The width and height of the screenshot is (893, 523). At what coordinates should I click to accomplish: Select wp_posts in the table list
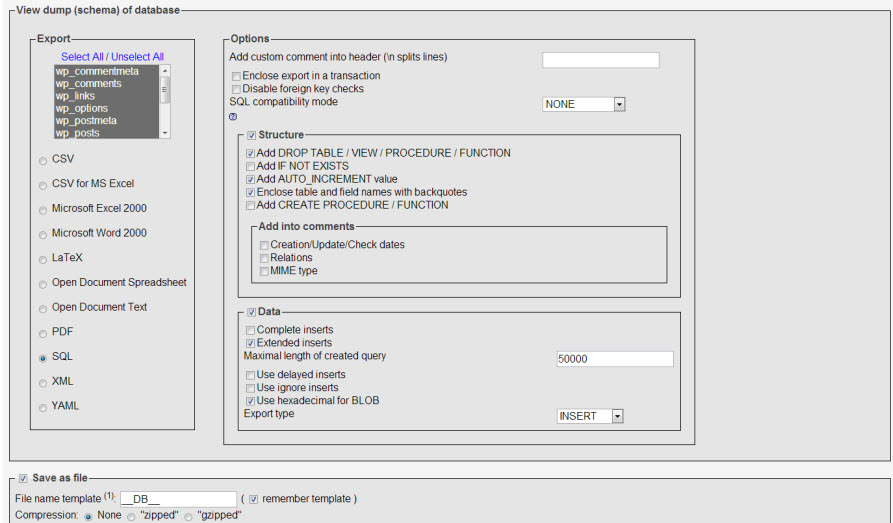[x=106, y=133]
